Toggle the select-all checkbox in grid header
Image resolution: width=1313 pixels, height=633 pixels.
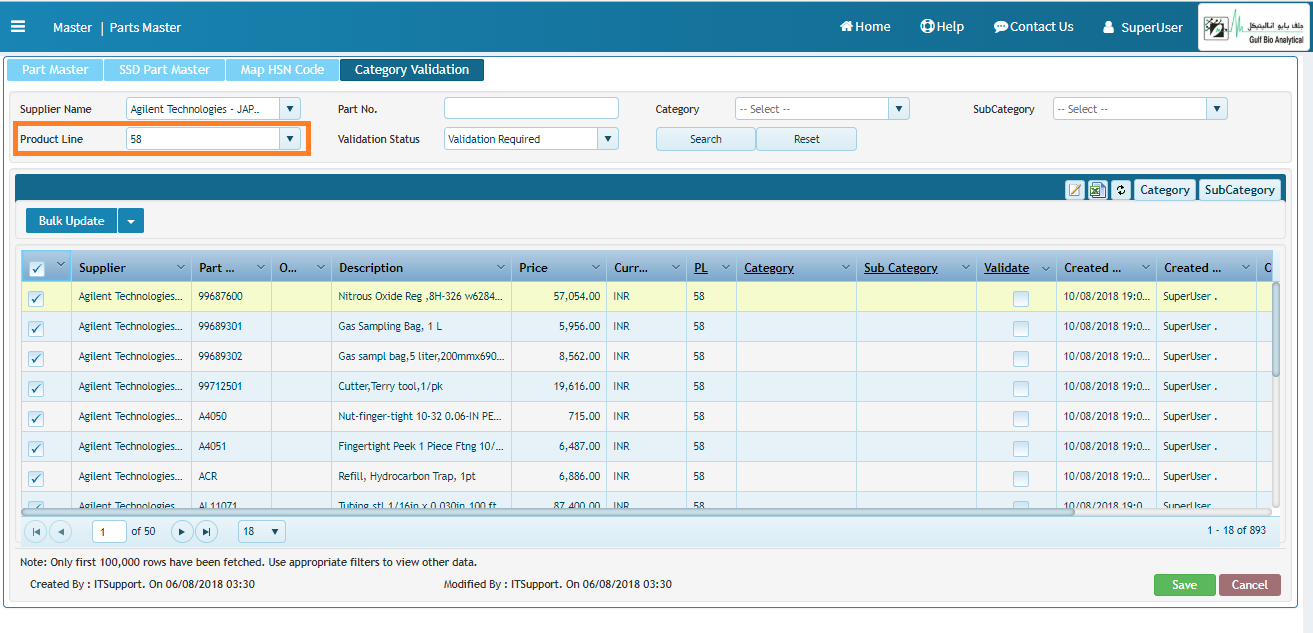pyautogui.click(x=37, y=269)
